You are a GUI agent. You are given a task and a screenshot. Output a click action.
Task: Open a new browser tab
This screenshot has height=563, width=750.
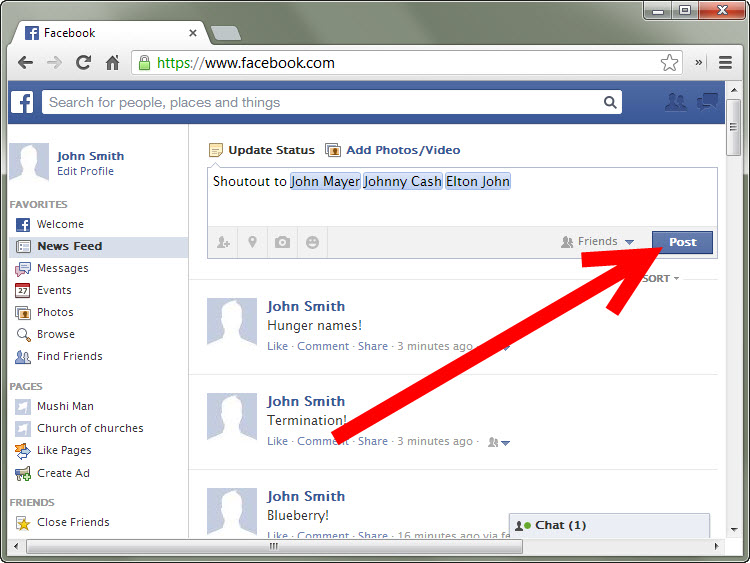[226, 33]
